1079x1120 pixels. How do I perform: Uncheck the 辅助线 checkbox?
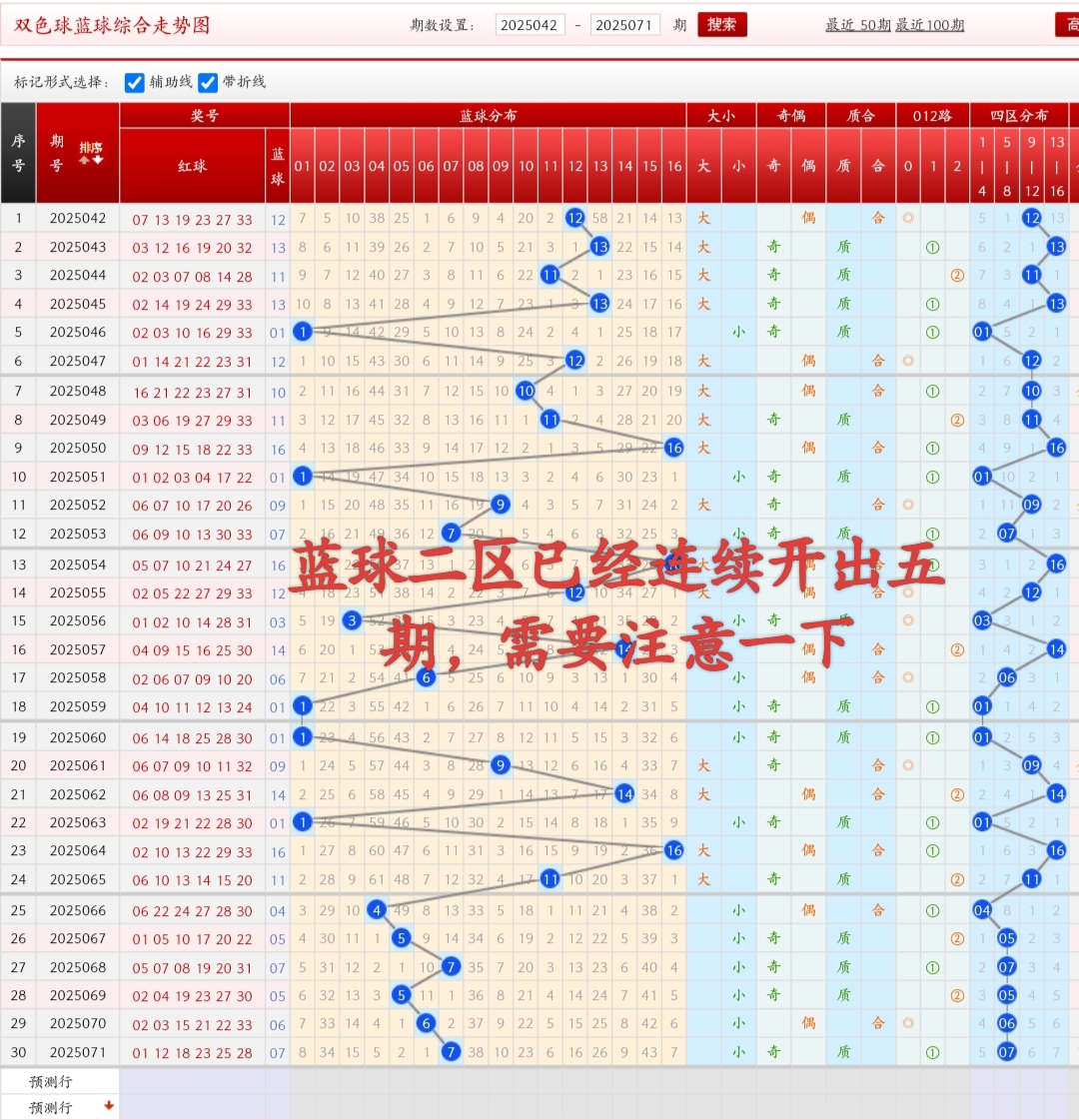coord(135,83)
